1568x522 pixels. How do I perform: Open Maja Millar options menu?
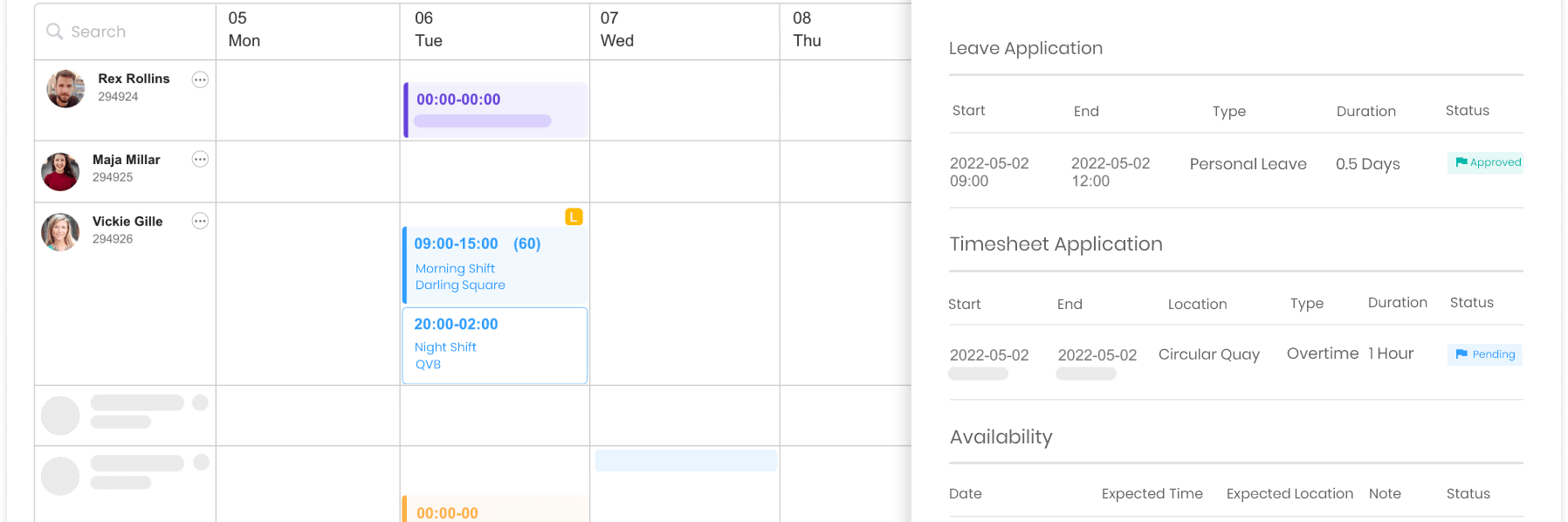[200, 159]
